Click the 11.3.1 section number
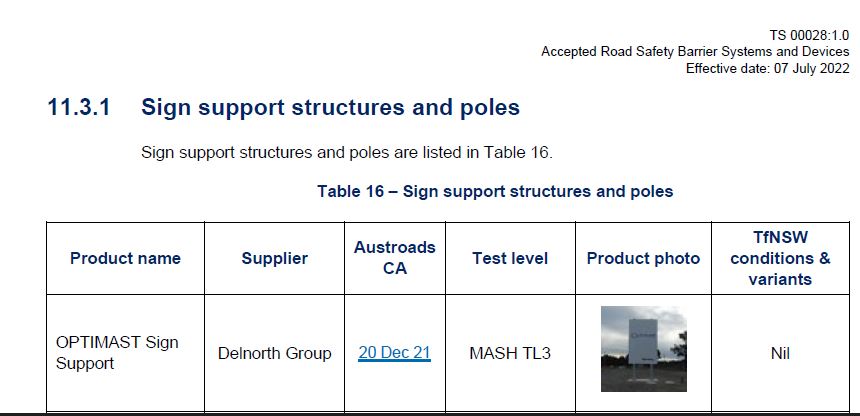The image size is (860, 416). [x=79, y=107]
